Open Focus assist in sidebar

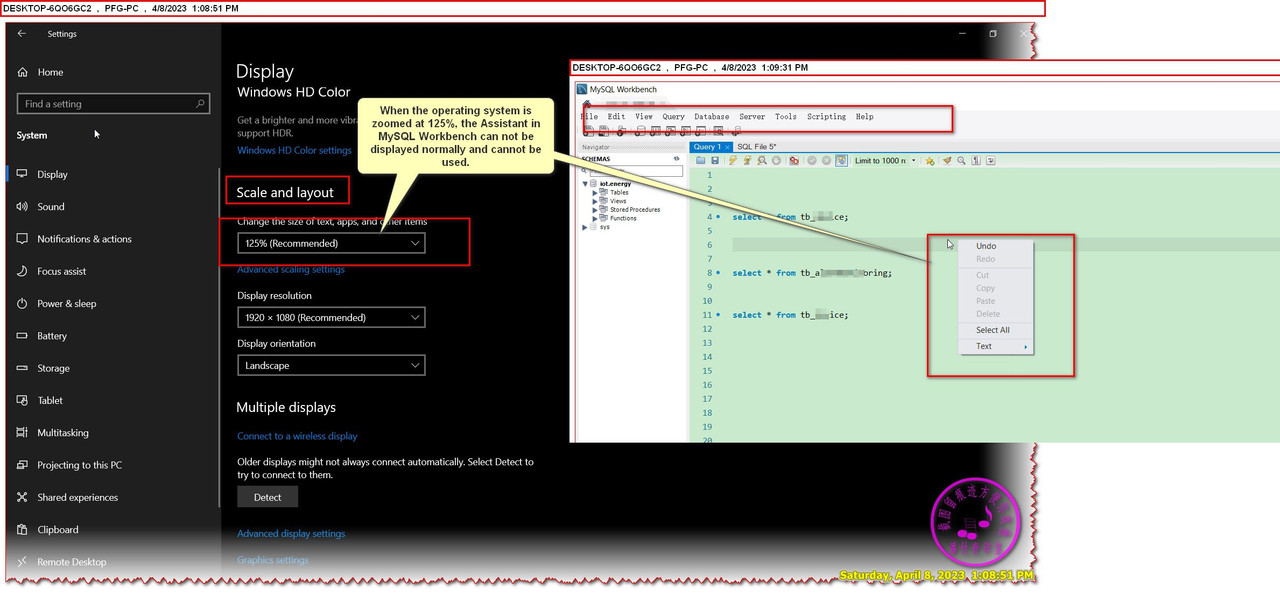[x=62, y=271]
